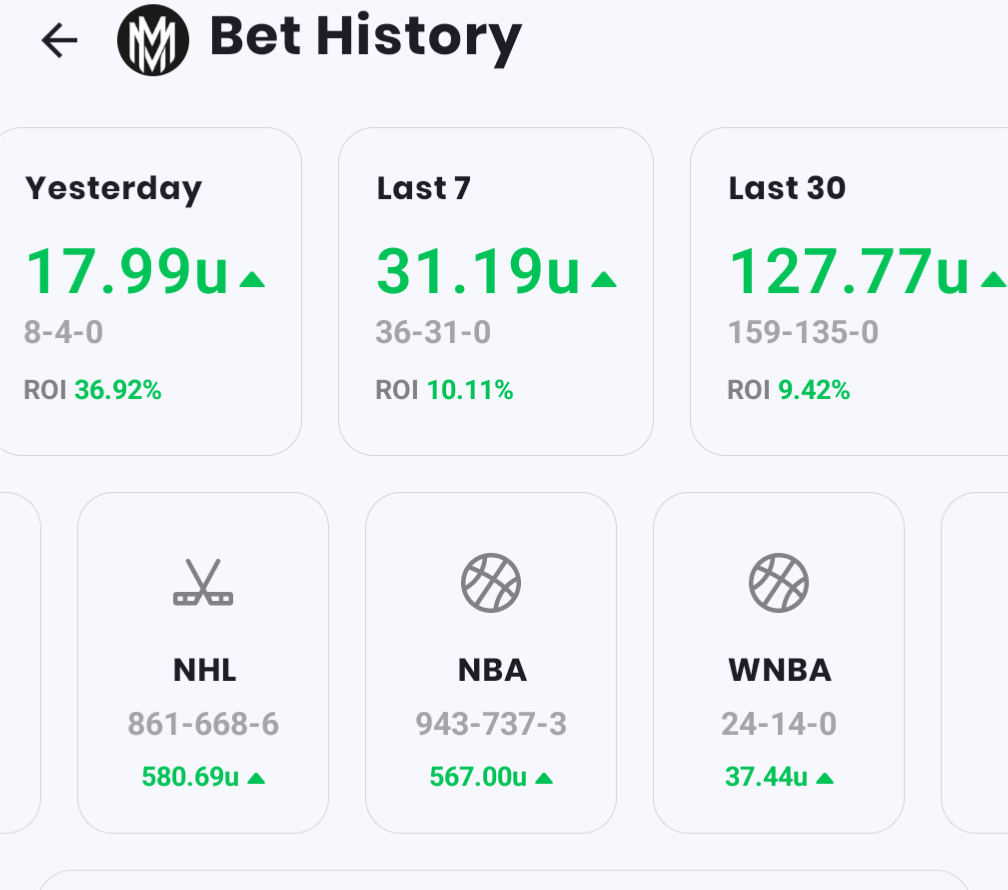The height and width of the screenshot is (890, 1008).
Task: Open the Yesterday stats card
Action: pos(150,291)
